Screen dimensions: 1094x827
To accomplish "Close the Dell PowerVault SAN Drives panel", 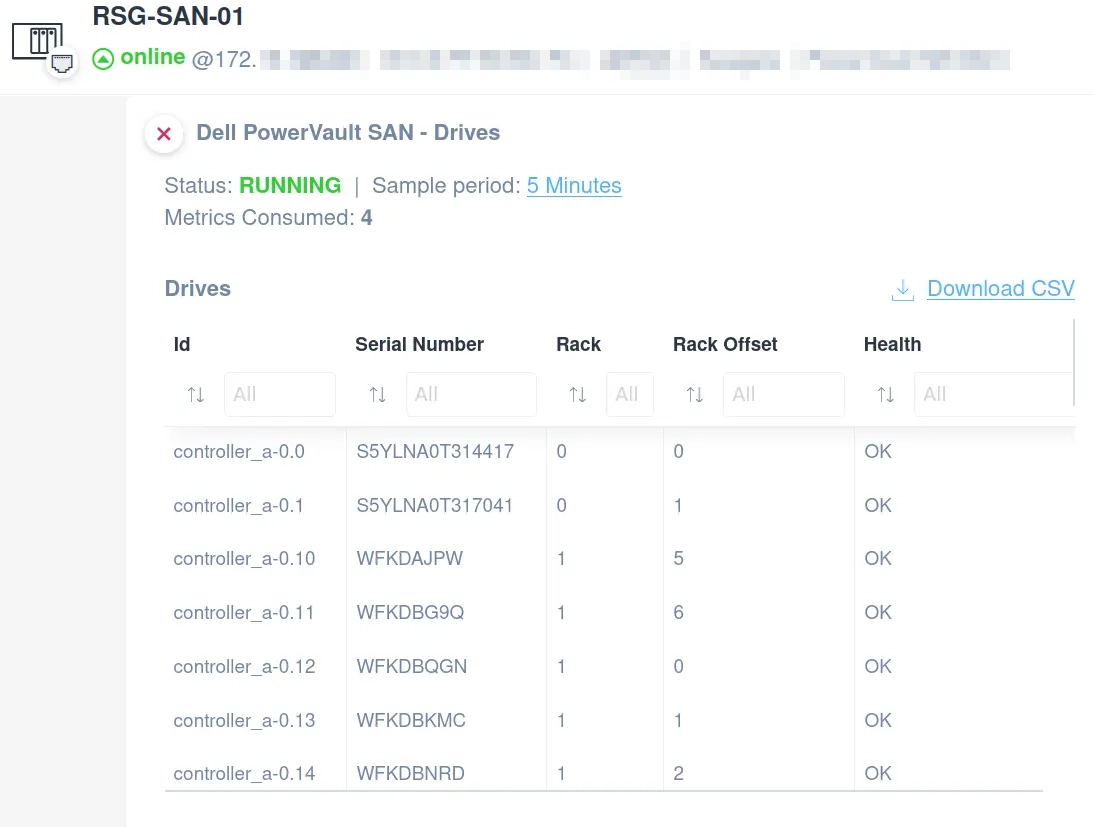I will pyautogui.click(x=163, y=133).
